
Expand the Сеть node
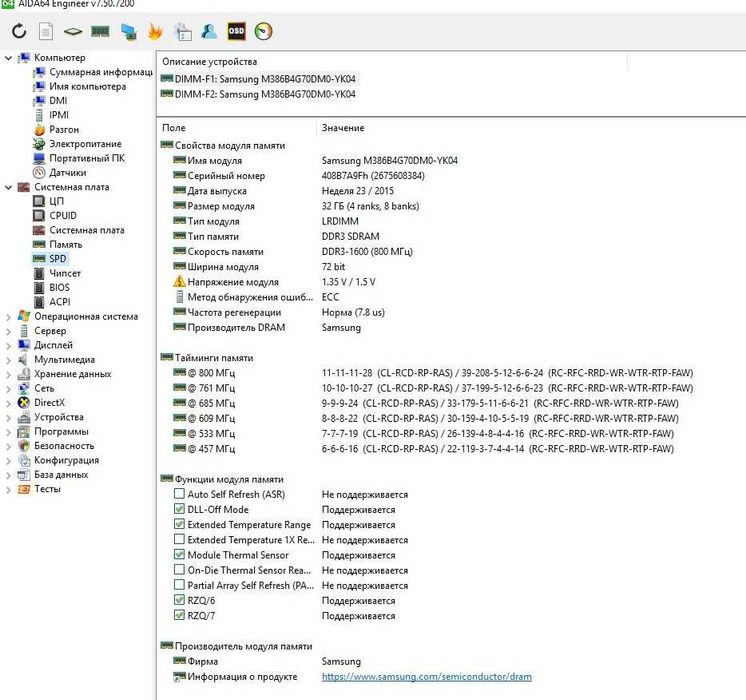8,389
